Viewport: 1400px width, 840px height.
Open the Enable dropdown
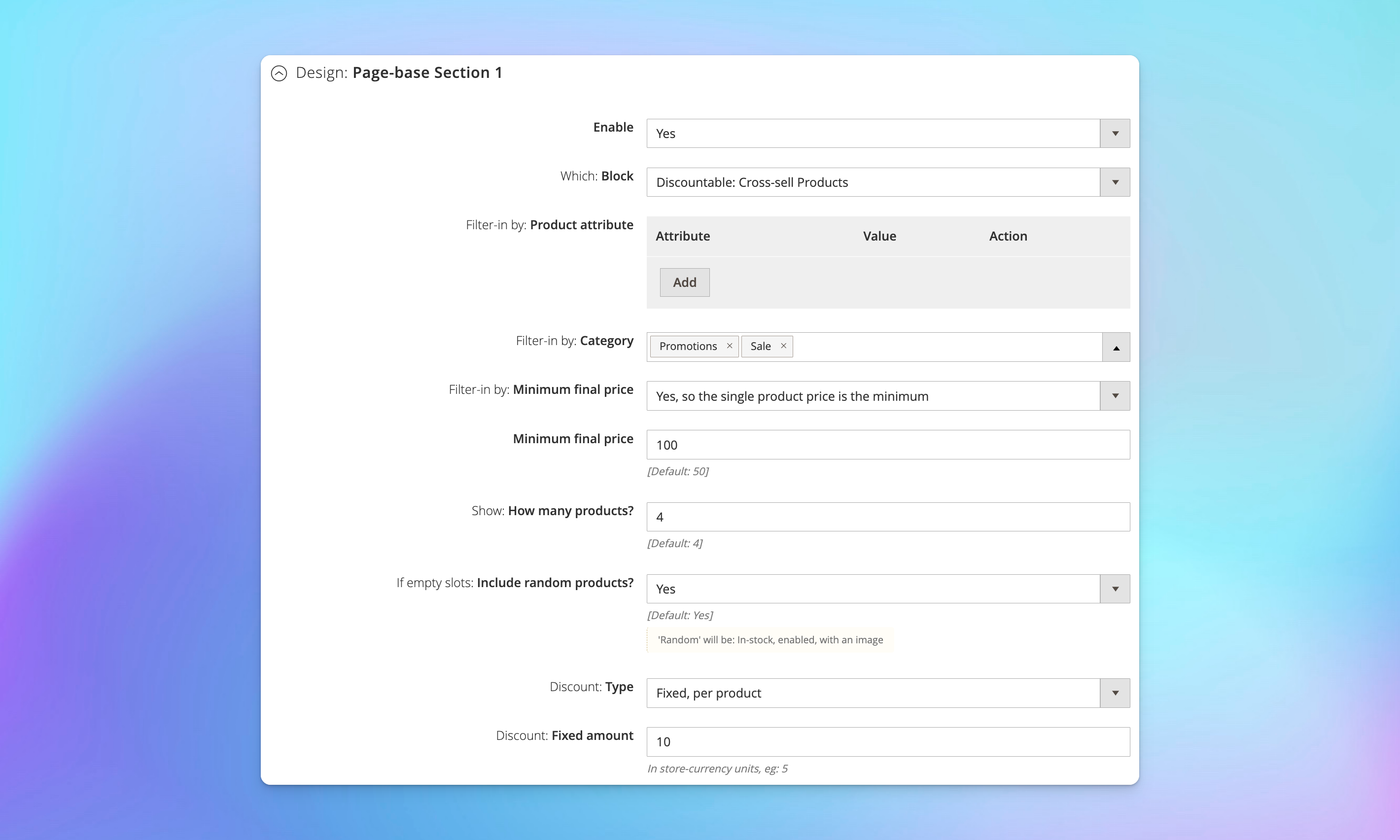(x=888, y=134)
